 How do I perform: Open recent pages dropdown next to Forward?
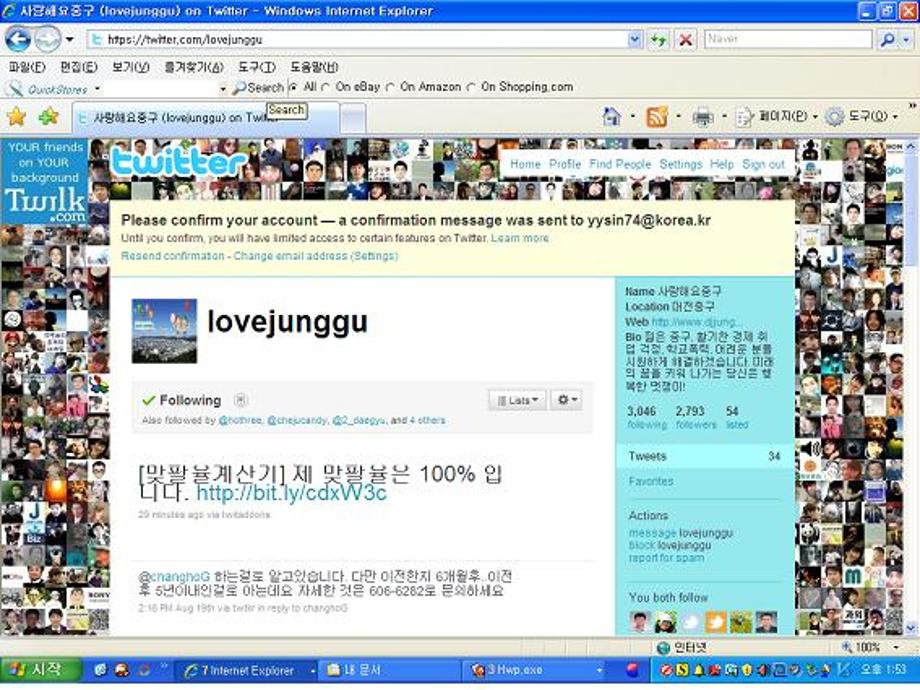tap(69, 40)
